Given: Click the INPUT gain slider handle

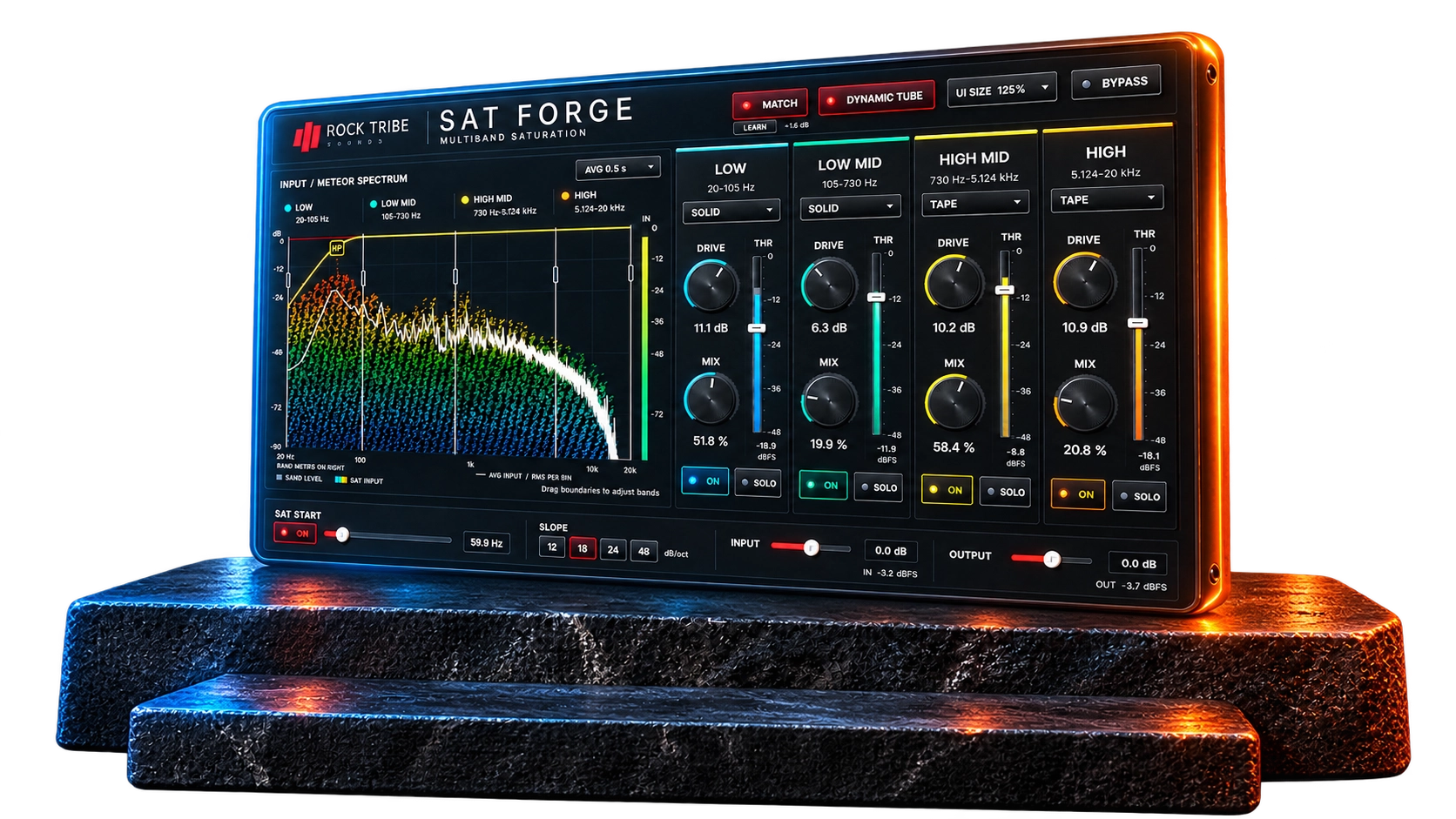Looking at the screenshot, I should (x=811, y=547).
